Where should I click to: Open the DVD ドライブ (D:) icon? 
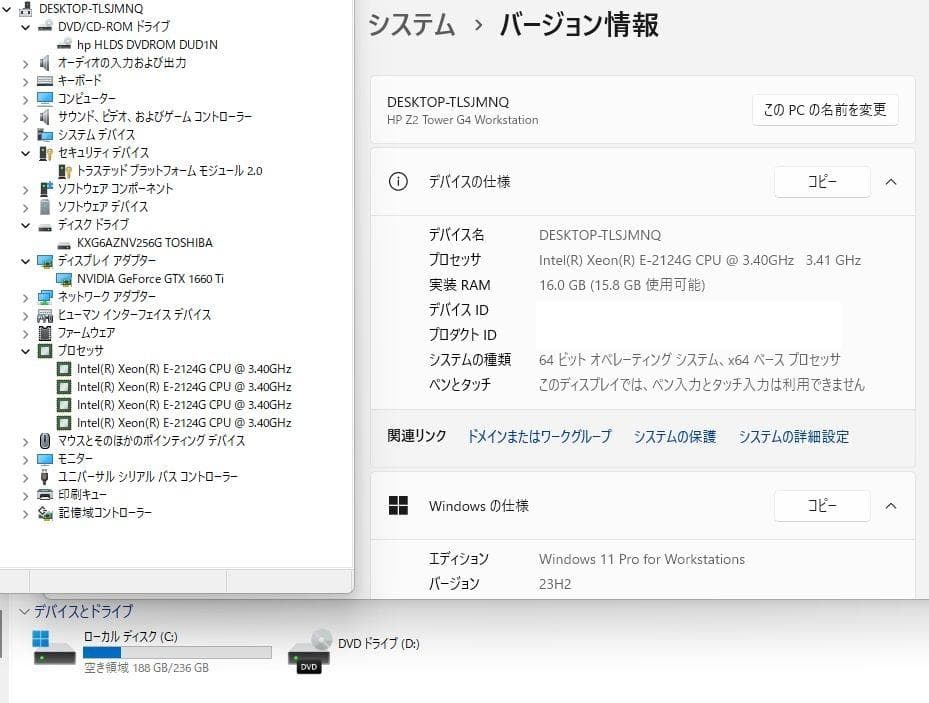point(306,651)
